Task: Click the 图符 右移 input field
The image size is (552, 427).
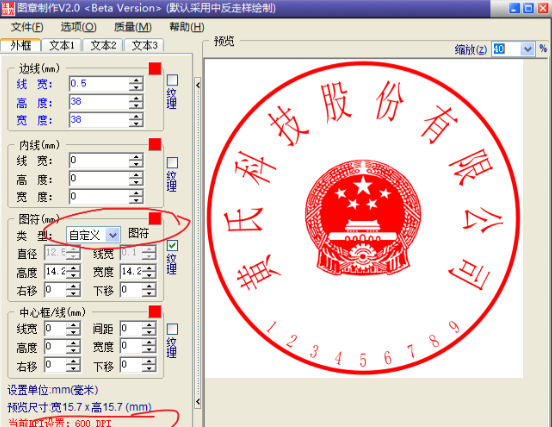Action: tap(56, 290)
